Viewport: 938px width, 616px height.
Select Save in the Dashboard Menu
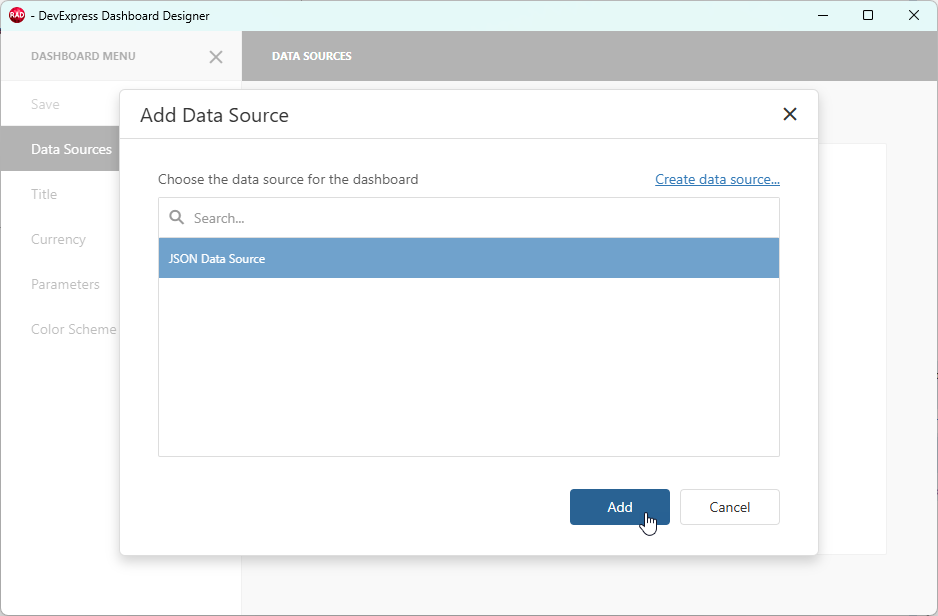click(45, 104)
